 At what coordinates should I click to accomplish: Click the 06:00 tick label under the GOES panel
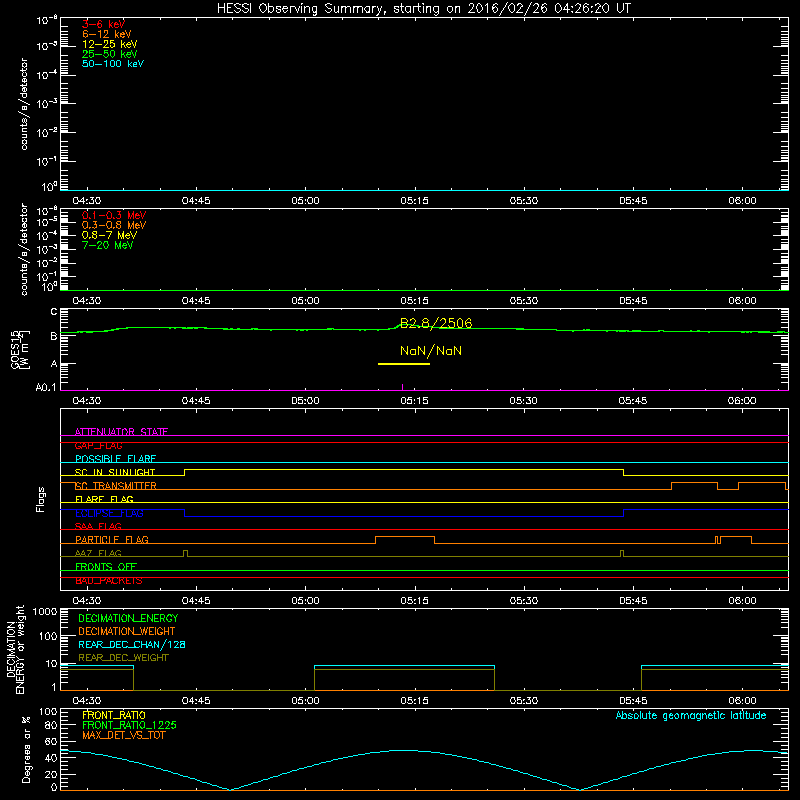pyautogui.click(x=742, y=401)
